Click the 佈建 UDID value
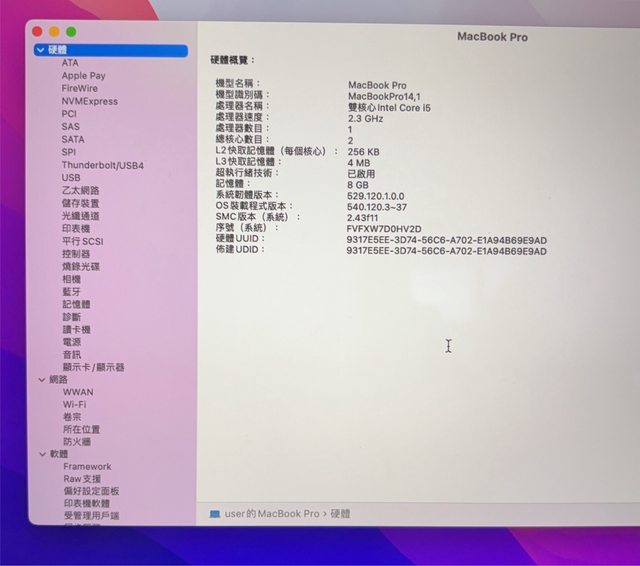The image size is (640, 566). click(x=447, y=251)
